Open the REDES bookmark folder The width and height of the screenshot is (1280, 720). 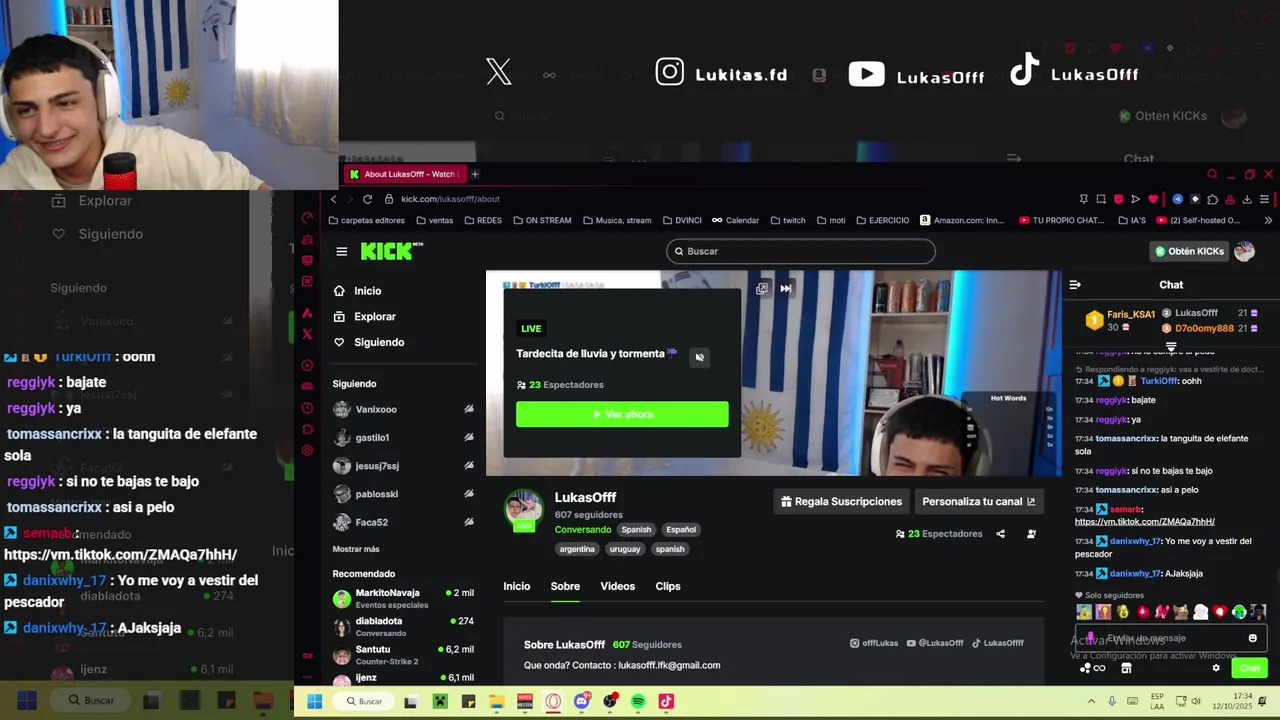coord(483,220)
